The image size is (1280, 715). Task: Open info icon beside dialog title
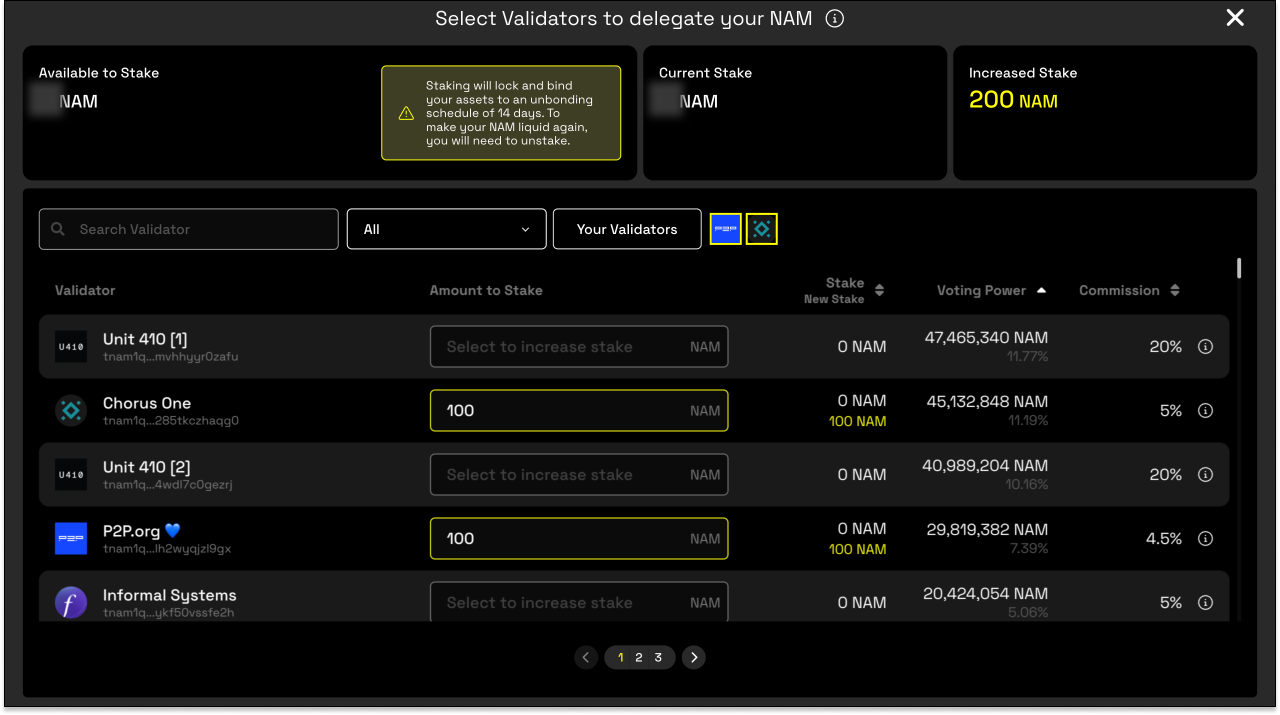(835, 18)
